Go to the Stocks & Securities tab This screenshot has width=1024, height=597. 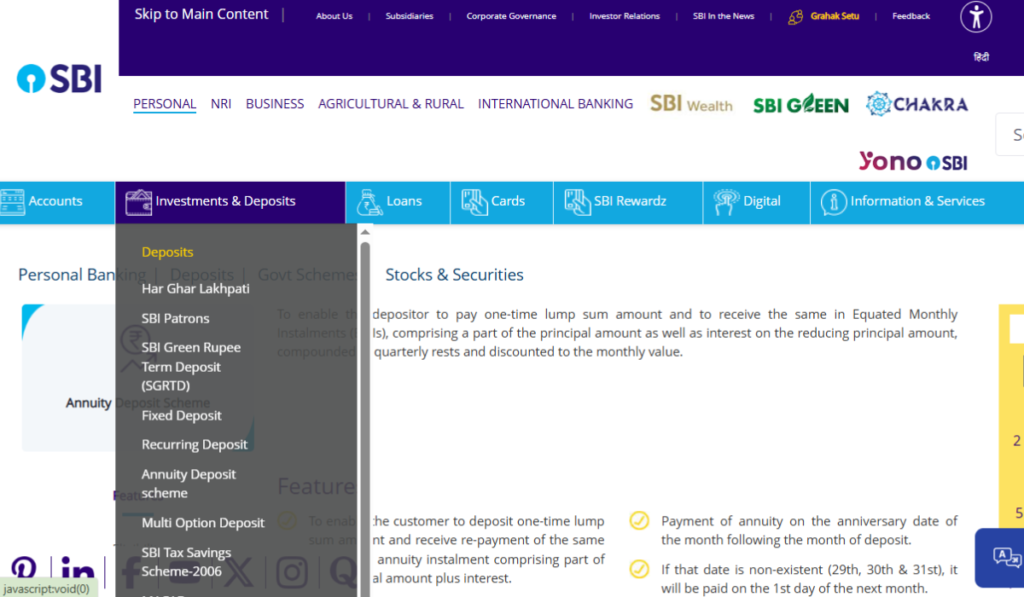click(x=454, y=275)
